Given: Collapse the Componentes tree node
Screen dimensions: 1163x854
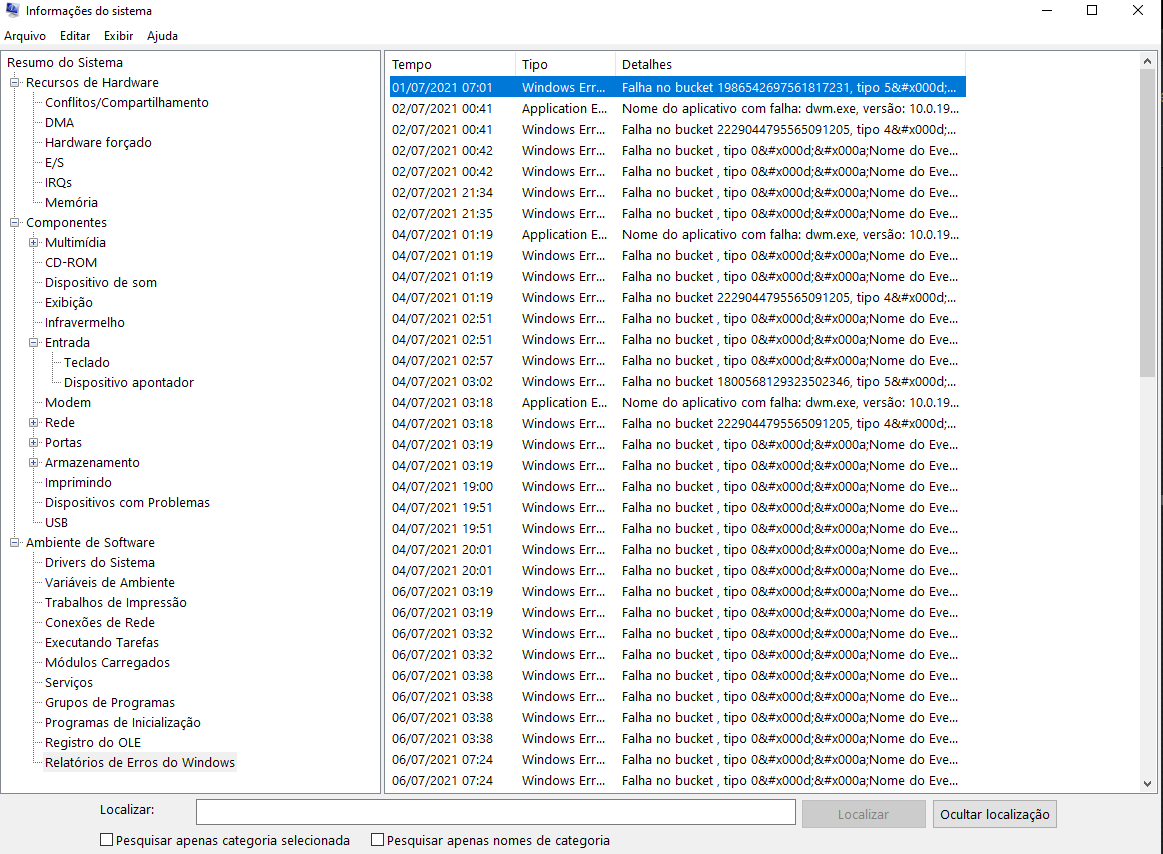Looking at the screenshot, I should click(14, 223).
